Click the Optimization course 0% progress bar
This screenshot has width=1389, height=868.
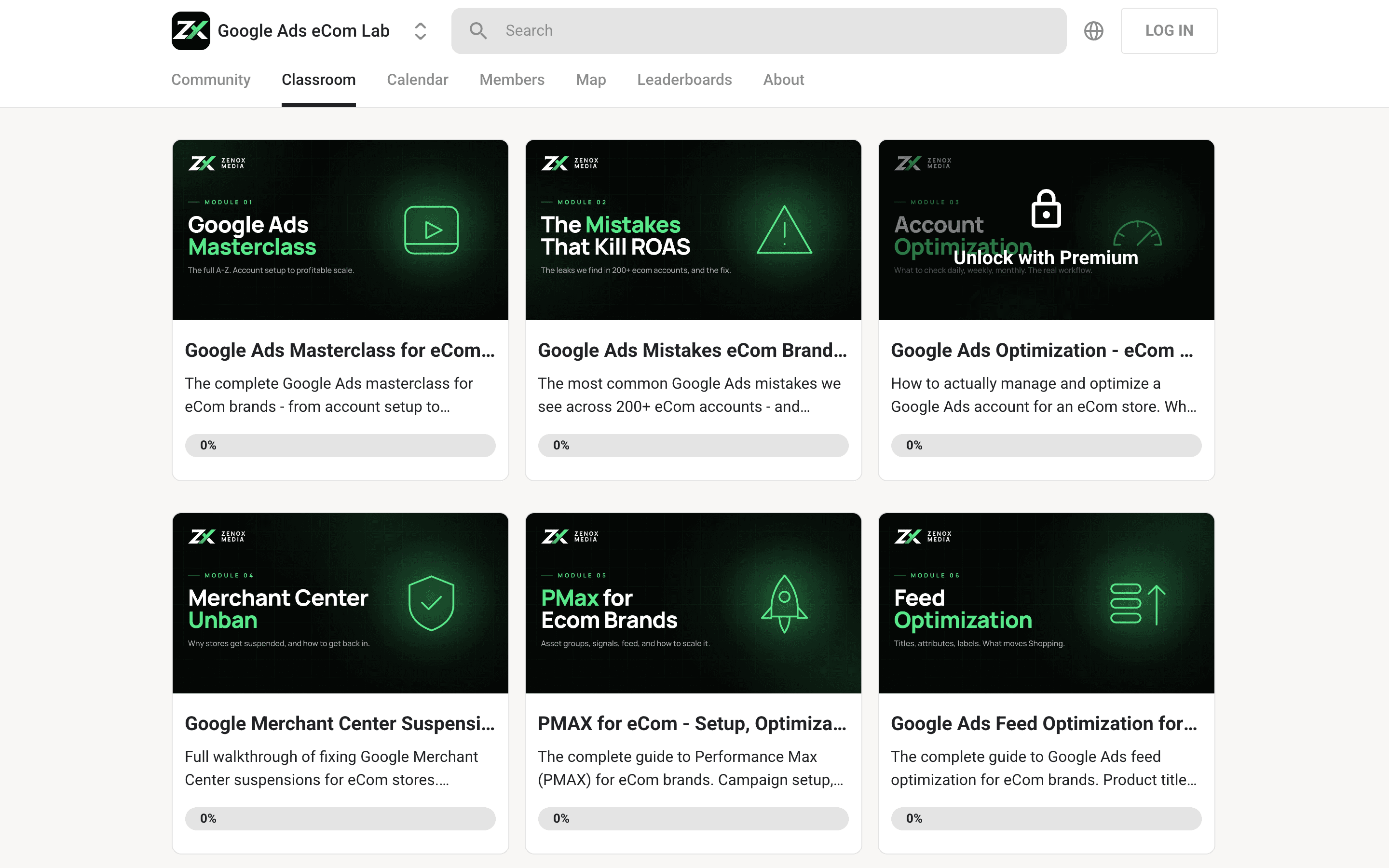pyautogui.click(x=1046, y=446)
